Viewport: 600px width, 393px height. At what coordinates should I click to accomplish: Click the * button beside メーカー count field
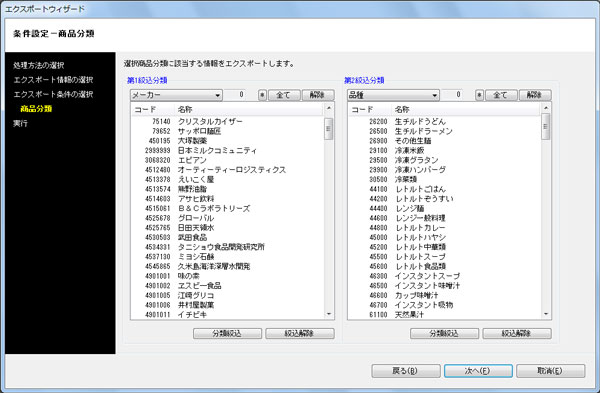pos(262,95)
